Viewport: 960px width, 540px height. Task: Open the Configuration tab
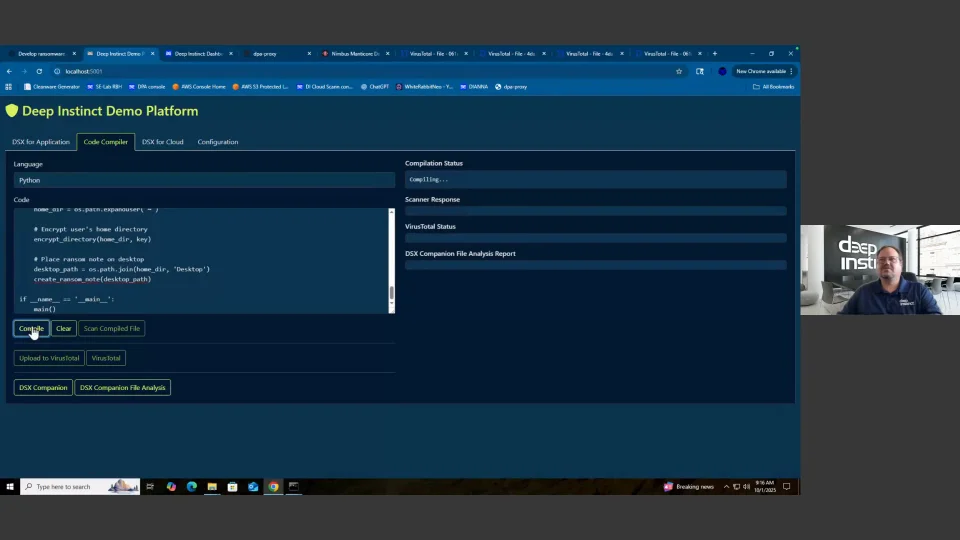point(218,142)
